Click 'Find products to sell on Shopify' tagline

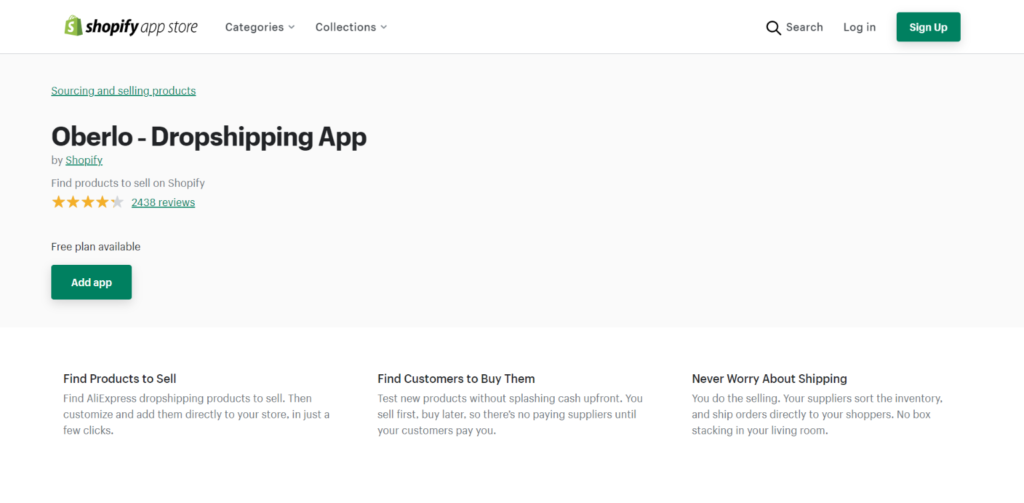point(128,183)
